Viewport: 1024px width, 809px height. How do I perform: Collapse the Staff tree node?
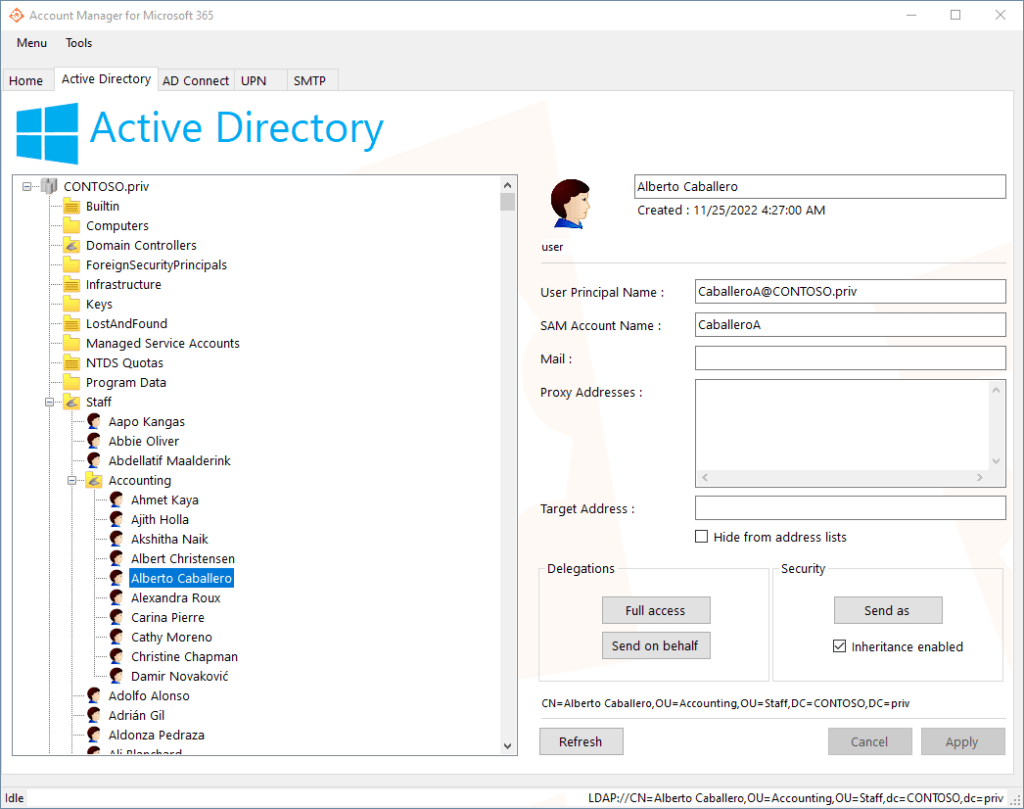click(x=49, y=402)
